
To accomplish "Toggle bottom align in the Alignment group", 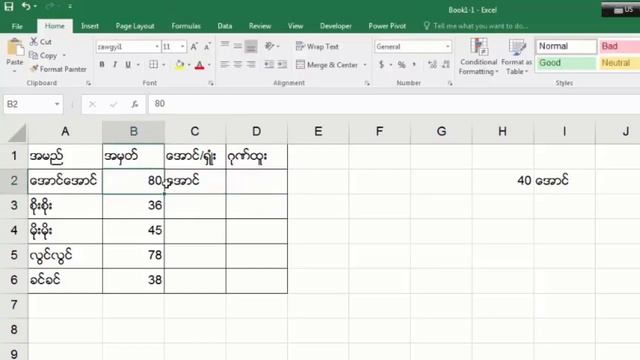I will coord(251,47).
